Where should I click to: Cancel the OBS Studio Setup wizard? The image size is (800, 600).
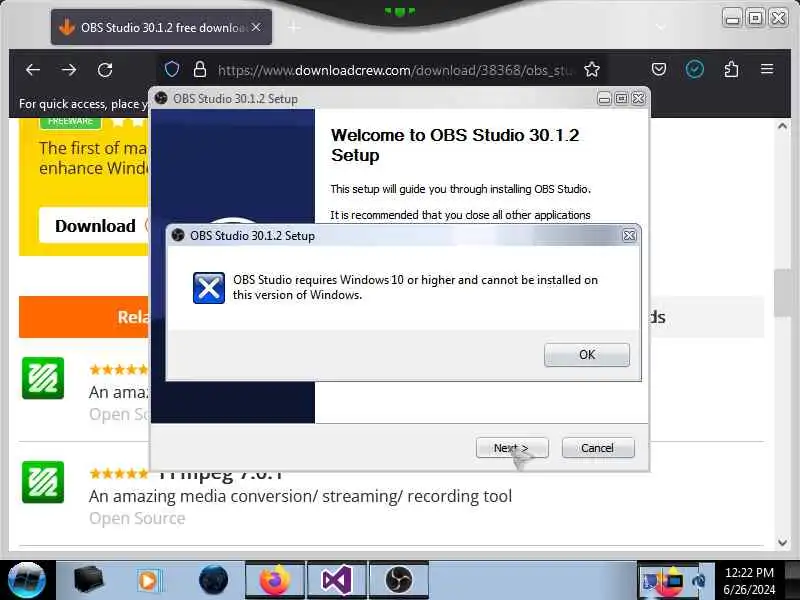598,448
